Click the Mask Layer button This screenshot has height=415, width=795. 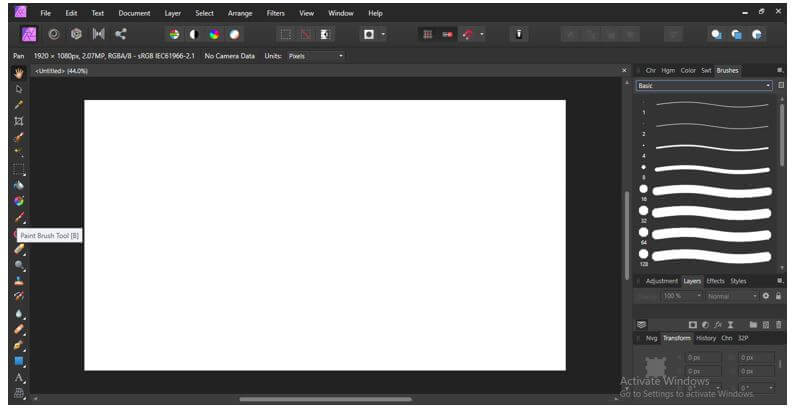pos(693,325)
